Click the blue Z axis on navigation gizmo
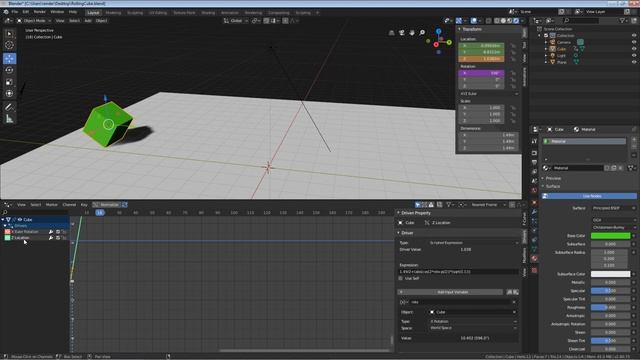Viewport: 640px width, 360px height. (x=438, y=31)
